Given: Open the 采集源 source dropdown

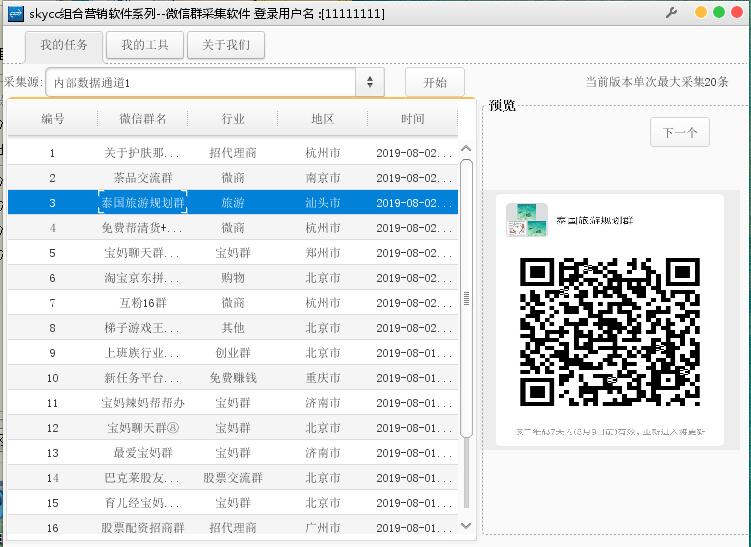Looking at the screenshot, I should click(x=200, y=83).
